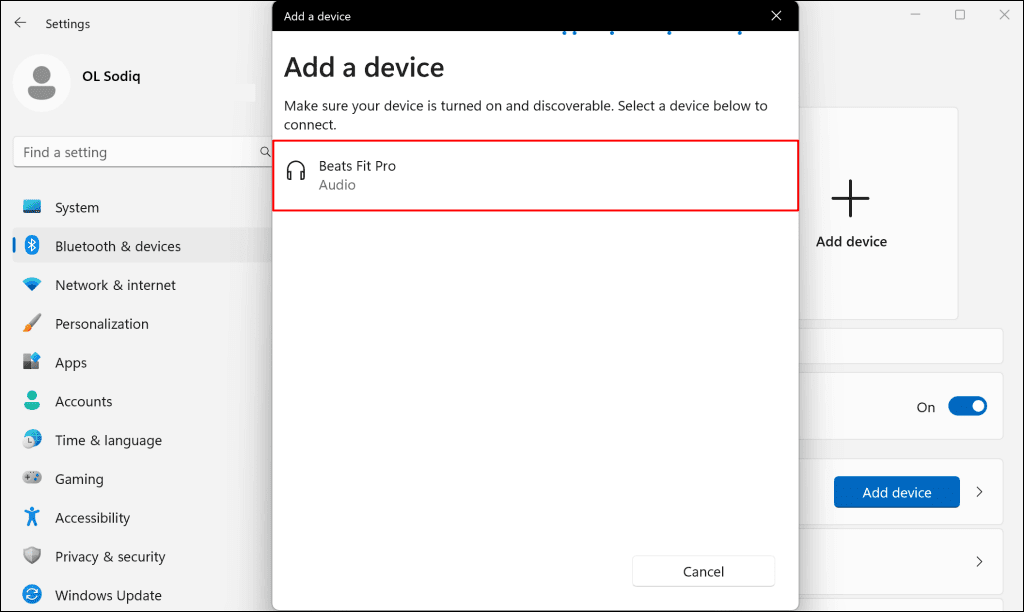Cancel the Add a device dialog
This screenshot has width=1024, height=612.
click(x=703, y=572)
